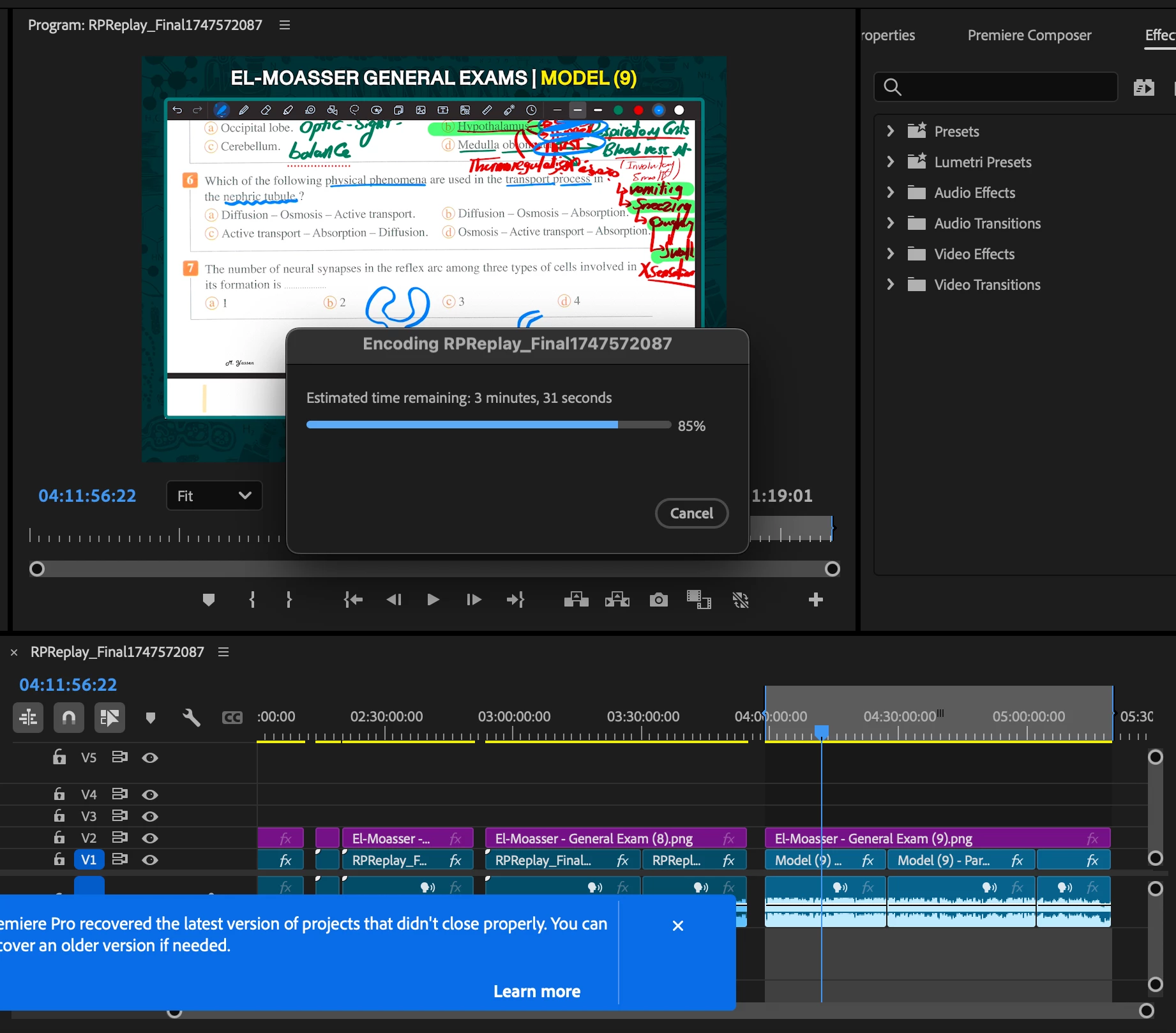Click the Learn more link
This screenshot has height=1033, width=1176.
click(537, 992)
